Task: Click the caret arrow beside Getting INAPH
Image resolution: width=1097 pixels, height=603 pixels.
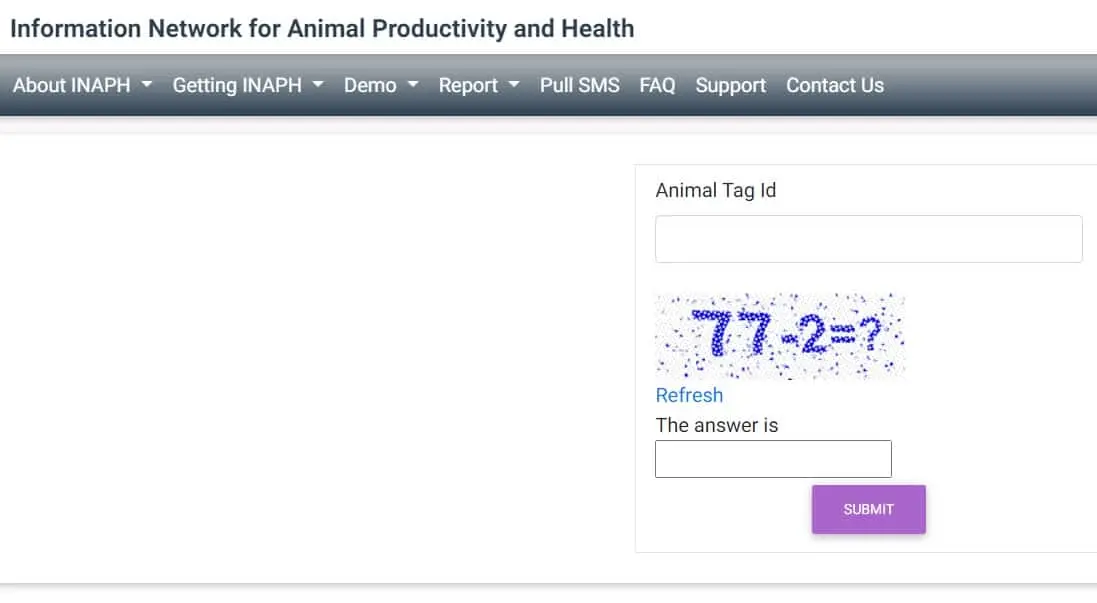Action: click(318, 85)
